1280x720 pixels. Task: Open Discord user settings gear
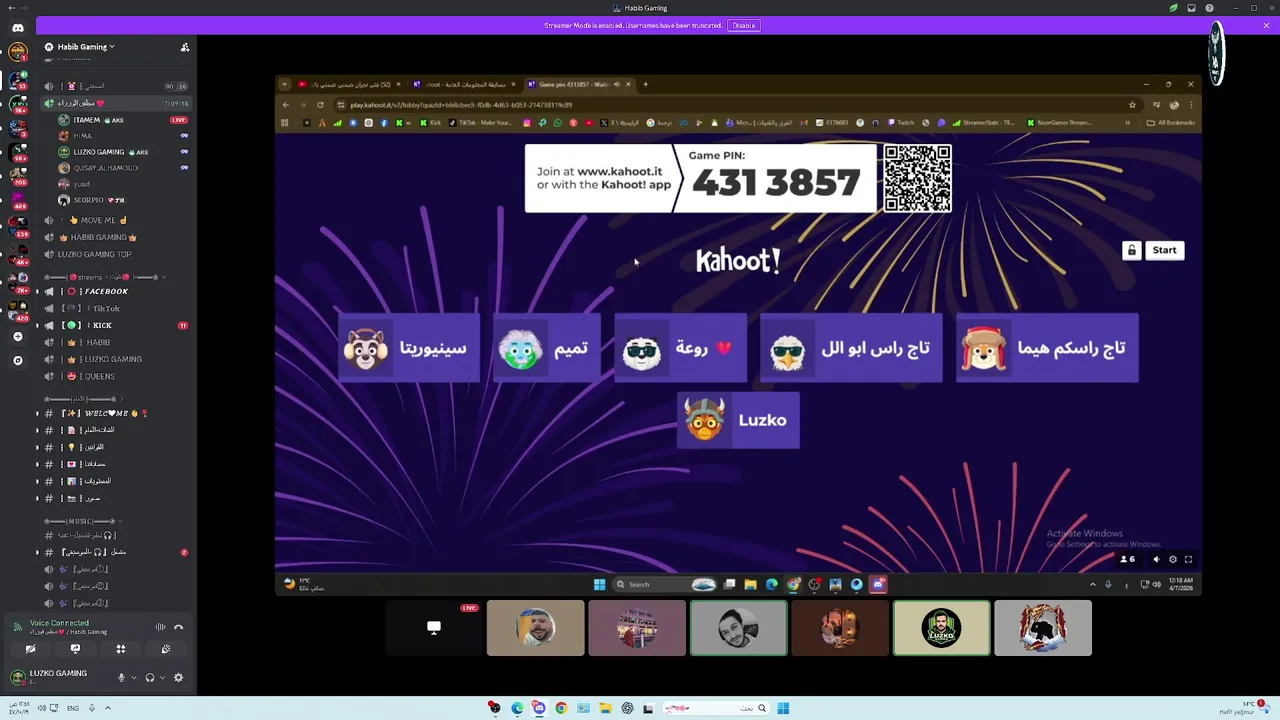178,677
